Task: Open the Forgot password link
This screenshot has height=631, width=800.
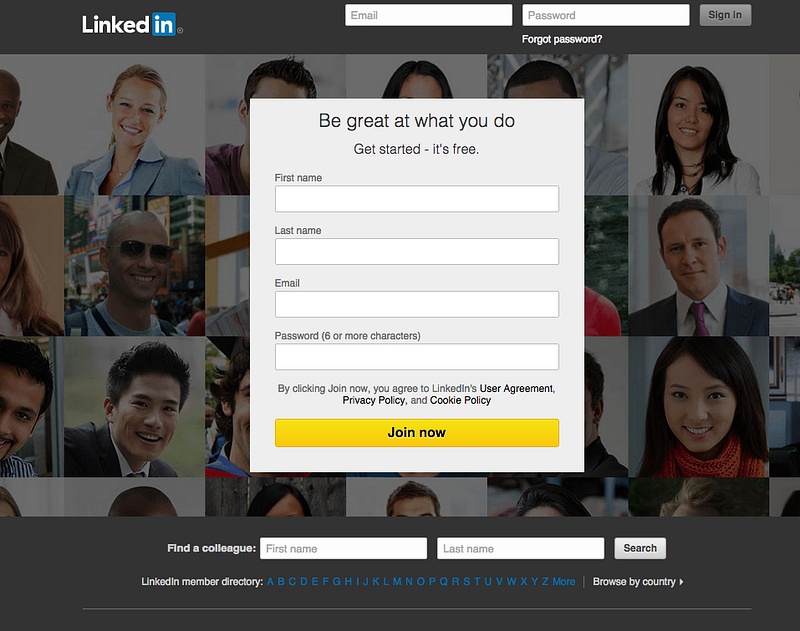Action: click(x=562, y=39)
